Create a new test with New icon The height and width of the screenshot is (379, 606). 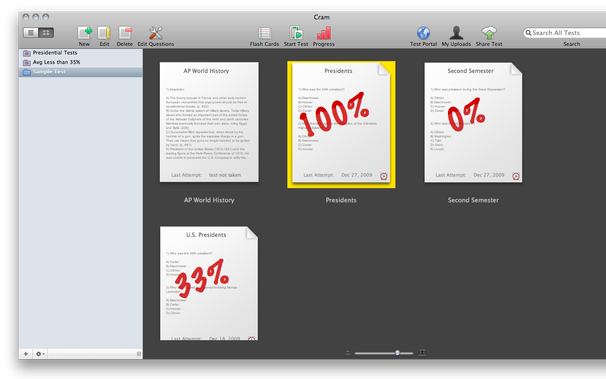click(x=84, y=33)
